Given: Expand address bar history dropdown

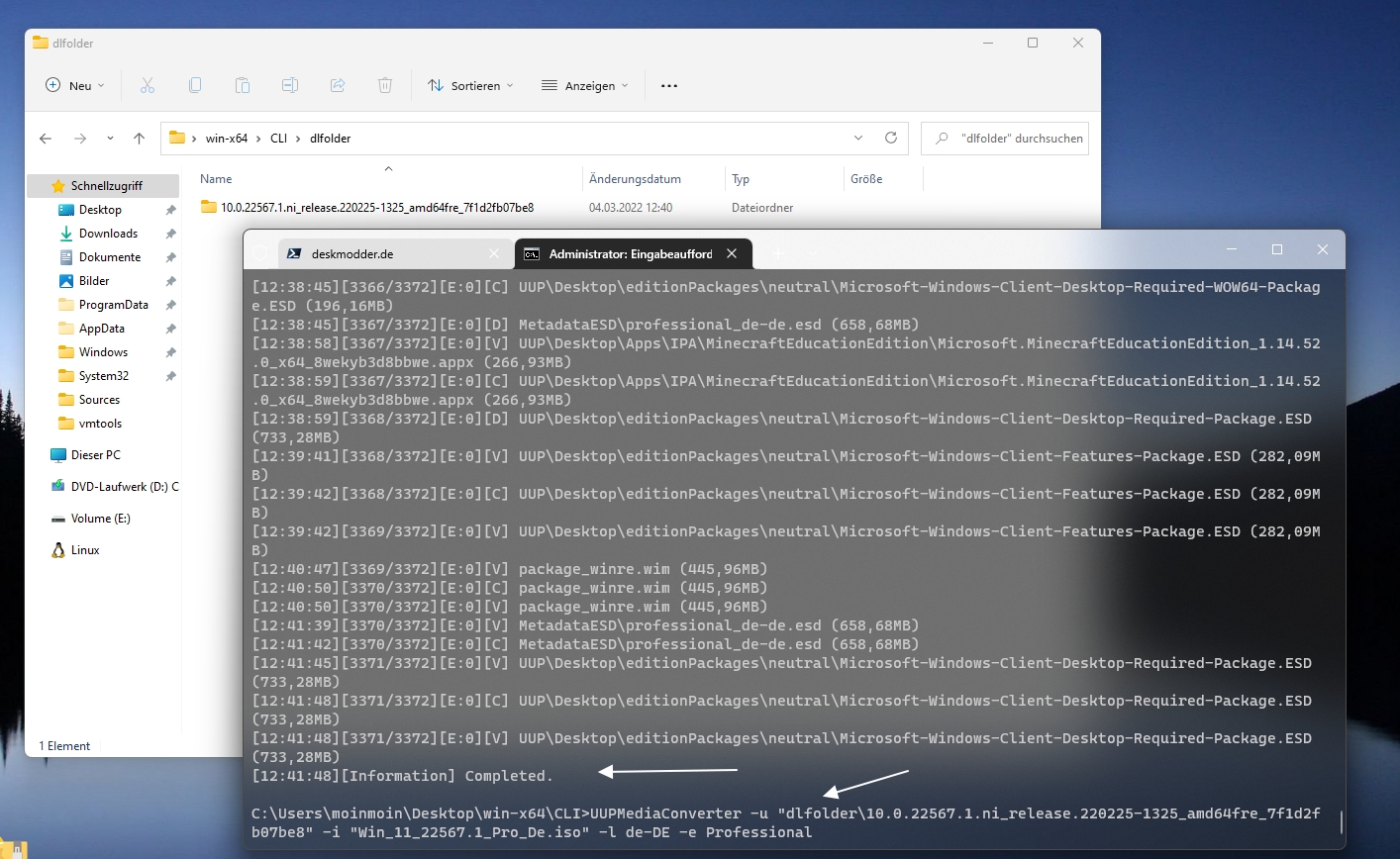Looking at the screenshot, I should (x=858, y=139).
